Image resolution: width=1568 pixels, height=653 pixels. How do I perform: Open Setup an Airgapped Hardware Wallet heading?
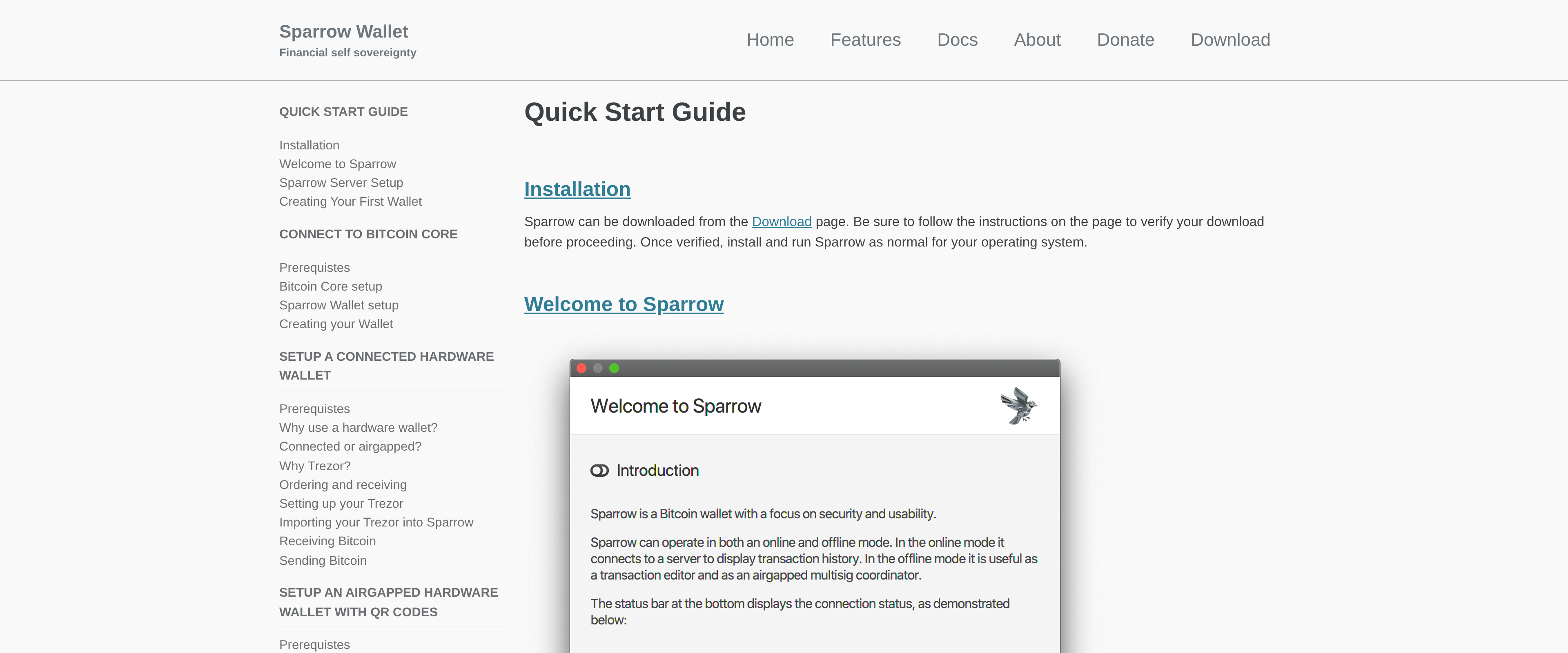(x=388, y=602)
